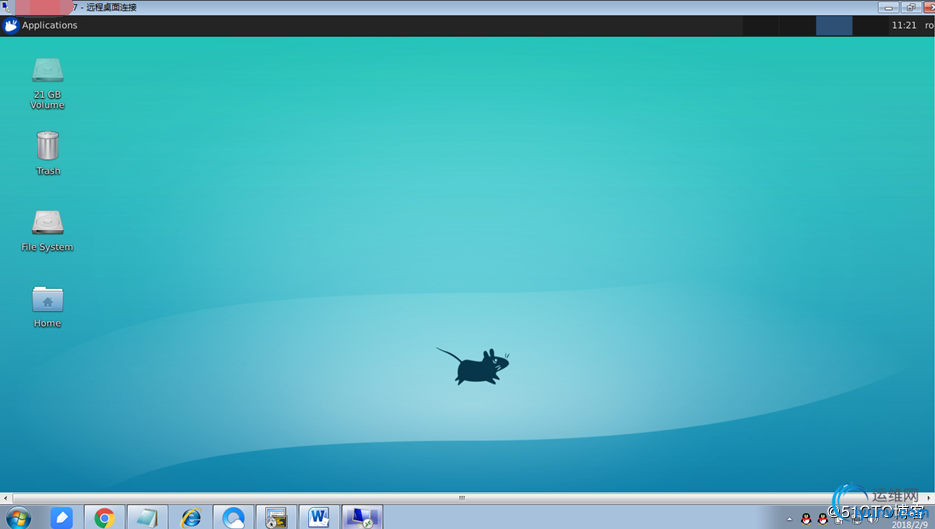The width and height of the screenshot is (935, 529).
Task: Click the horizontal scrollbar right arrow
Action: point(928,498)
